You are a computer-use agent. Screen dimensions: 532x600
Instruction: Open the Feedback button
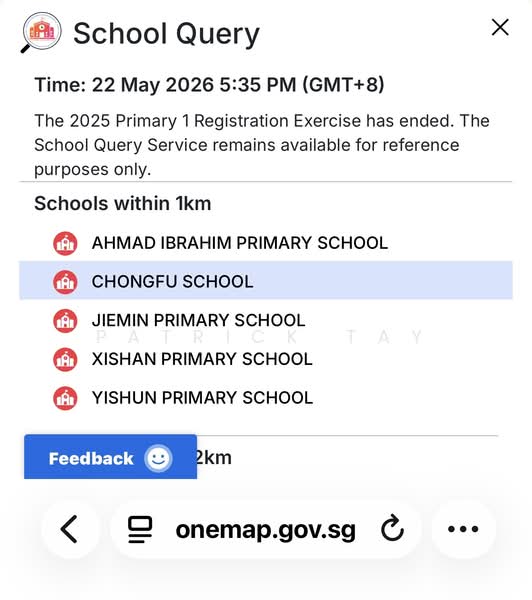[x=111, y=457]
